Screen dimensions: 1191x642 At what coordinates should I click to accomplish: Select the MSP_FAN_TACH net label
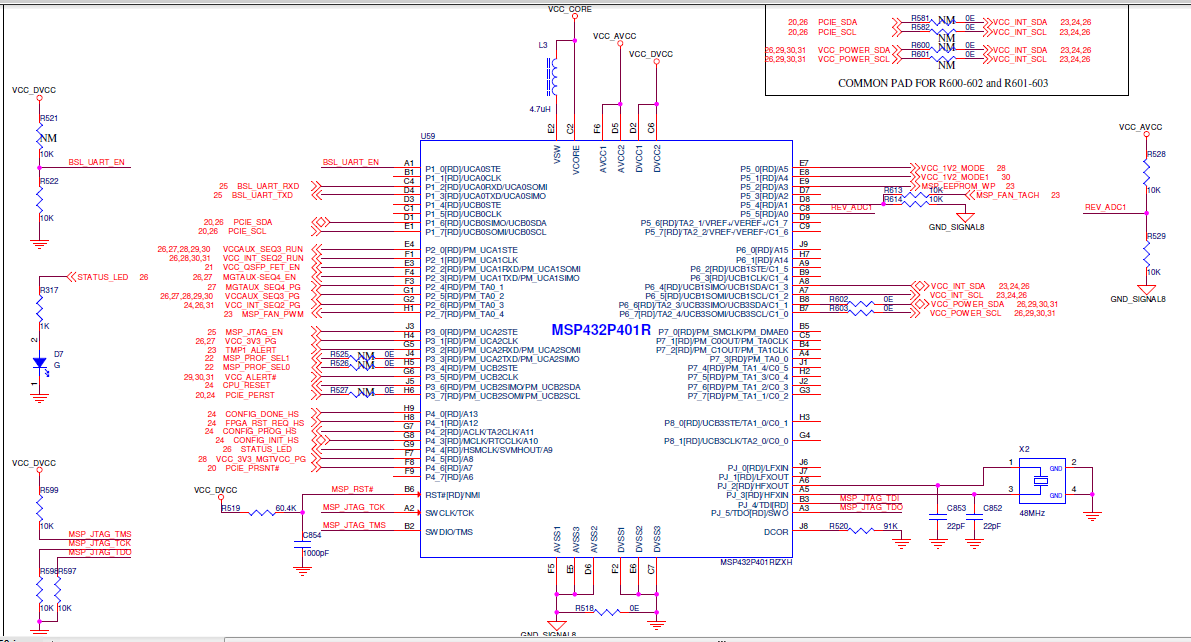coord(1007,195)
